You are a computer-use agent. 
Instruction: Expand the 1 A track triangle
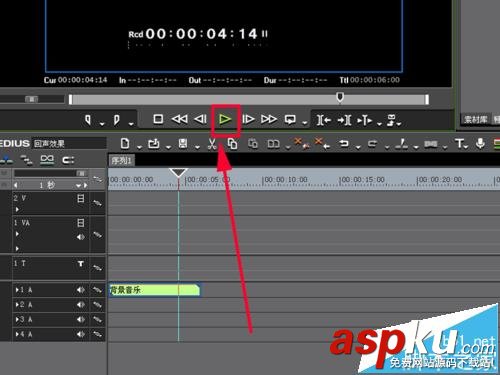click(17, 290)
